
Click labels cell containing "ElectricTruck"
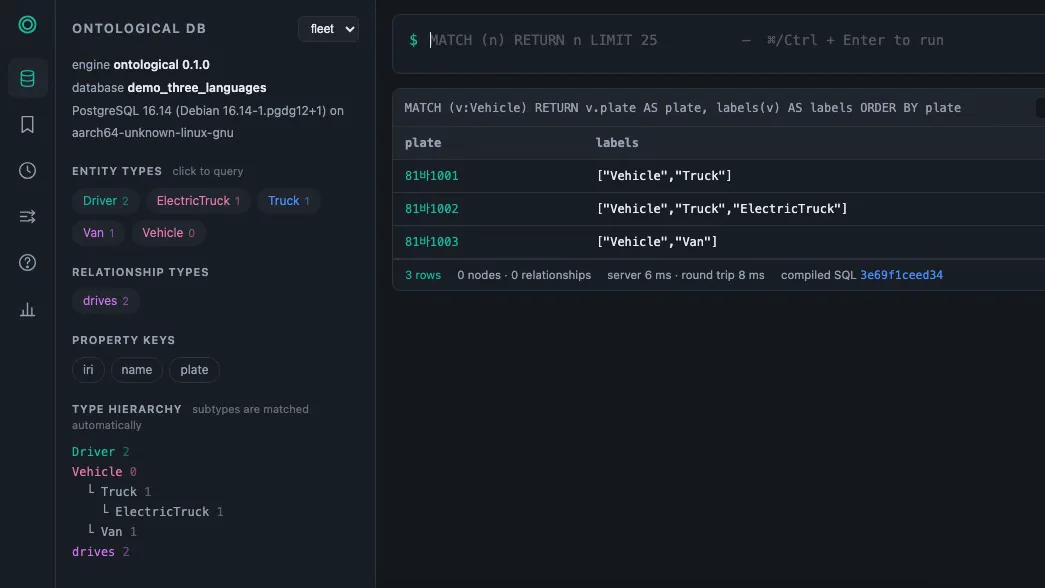coord(722,209)
